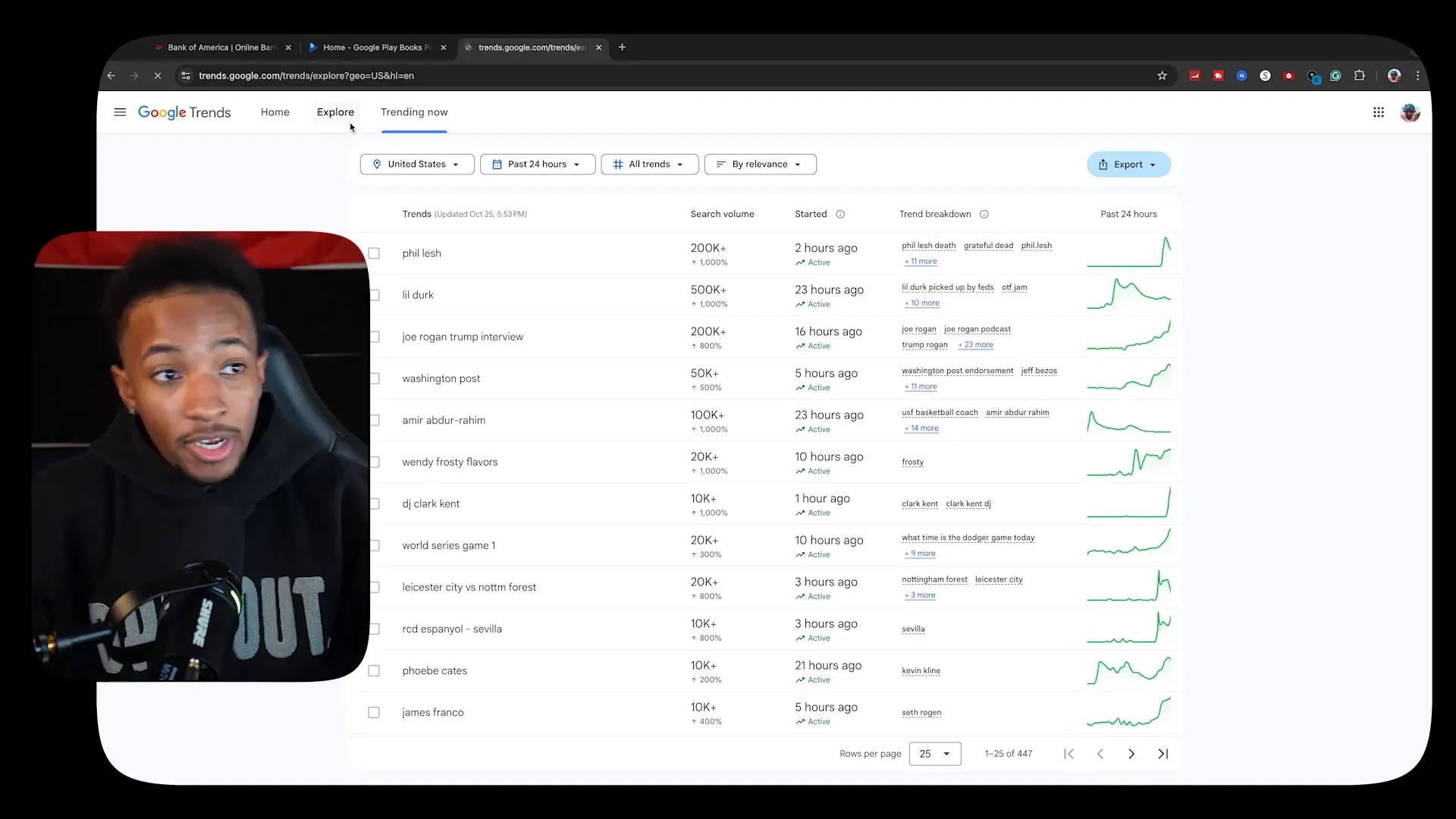1456x819 pixels.
Task: Stop loading the page
Action: point(158,76)
